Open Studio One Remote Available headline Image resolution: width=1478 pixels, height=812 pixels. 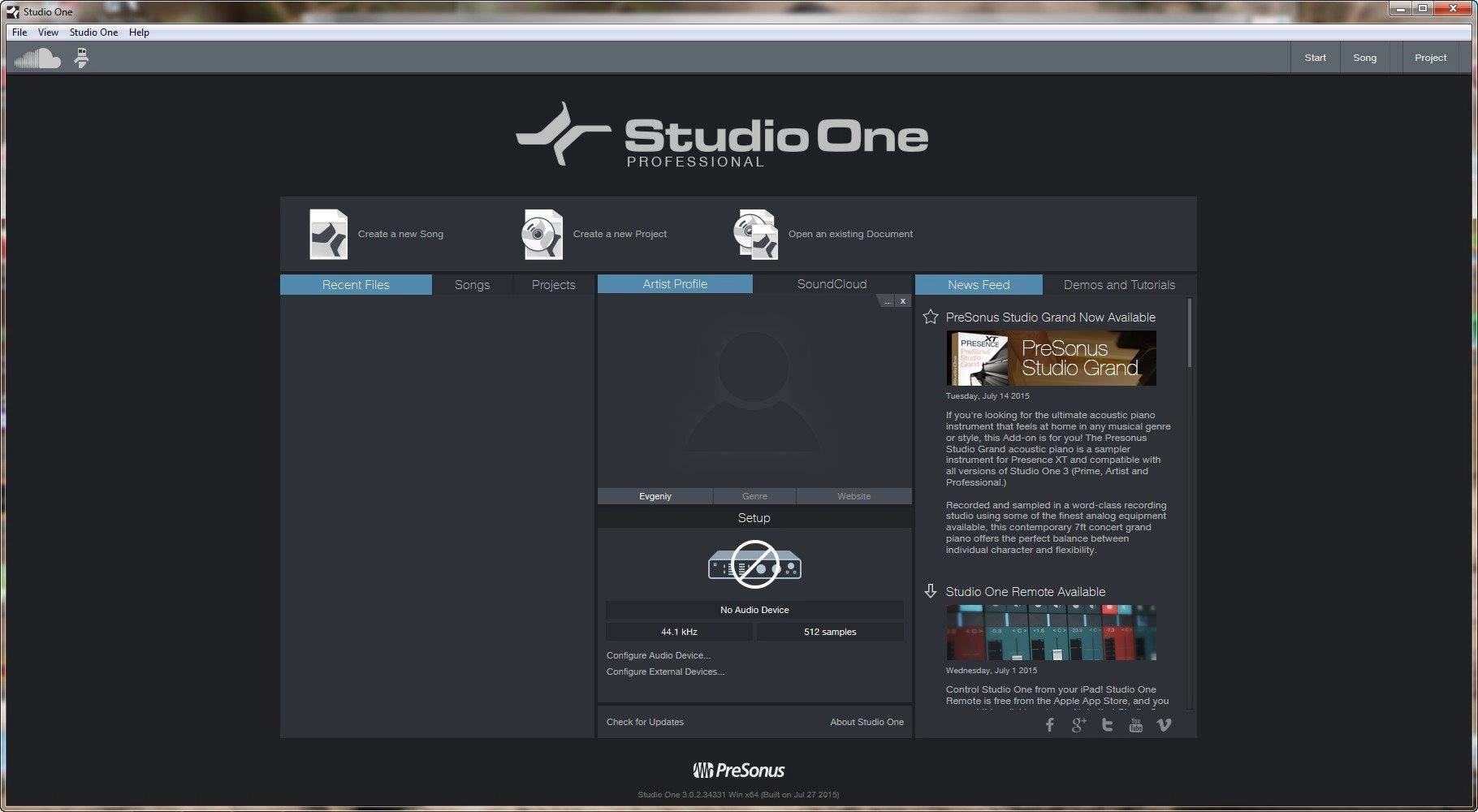coord(1025,592)
